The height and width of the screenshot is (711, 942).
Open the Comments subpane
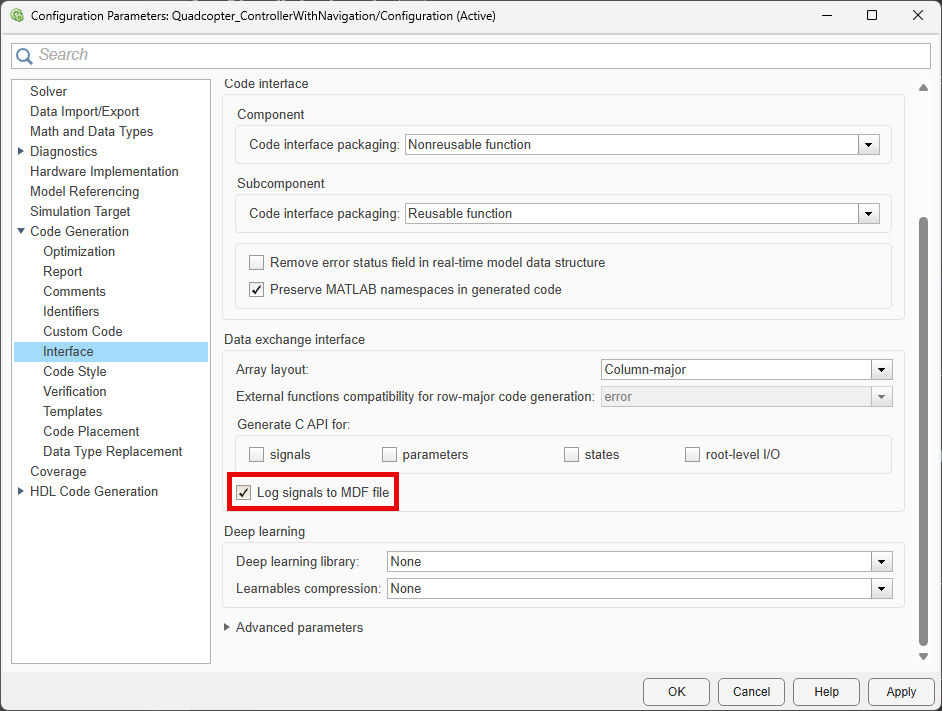coord(74,291)
